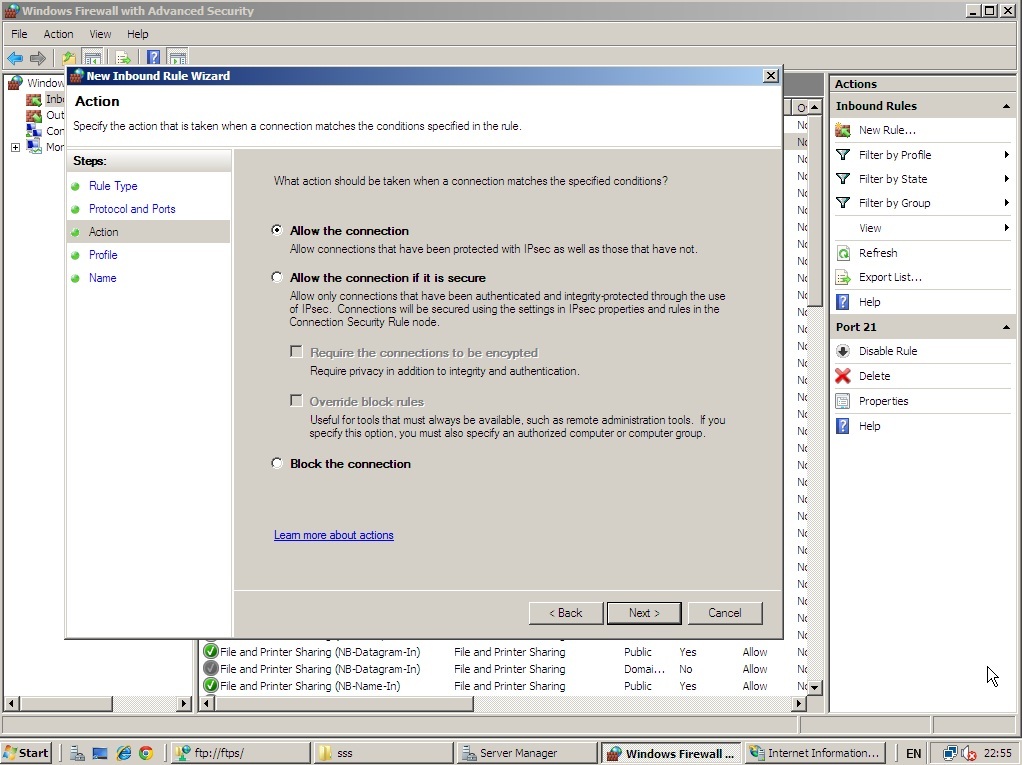
Task: Click the Export List toolbar icon
Action: [x=123, y=58]
